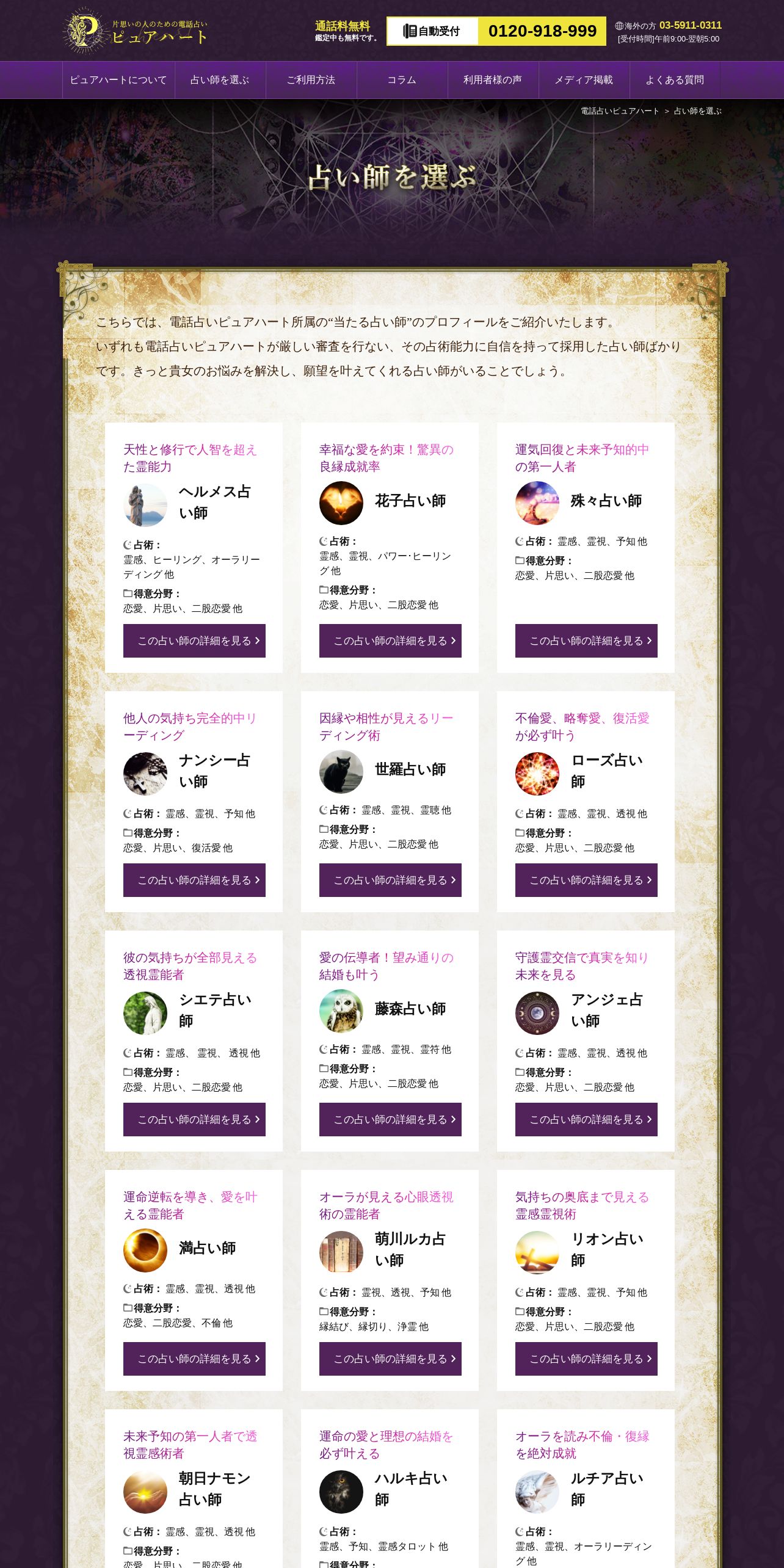Open 占い師を選ぶ navigation item

click(220, 80)
